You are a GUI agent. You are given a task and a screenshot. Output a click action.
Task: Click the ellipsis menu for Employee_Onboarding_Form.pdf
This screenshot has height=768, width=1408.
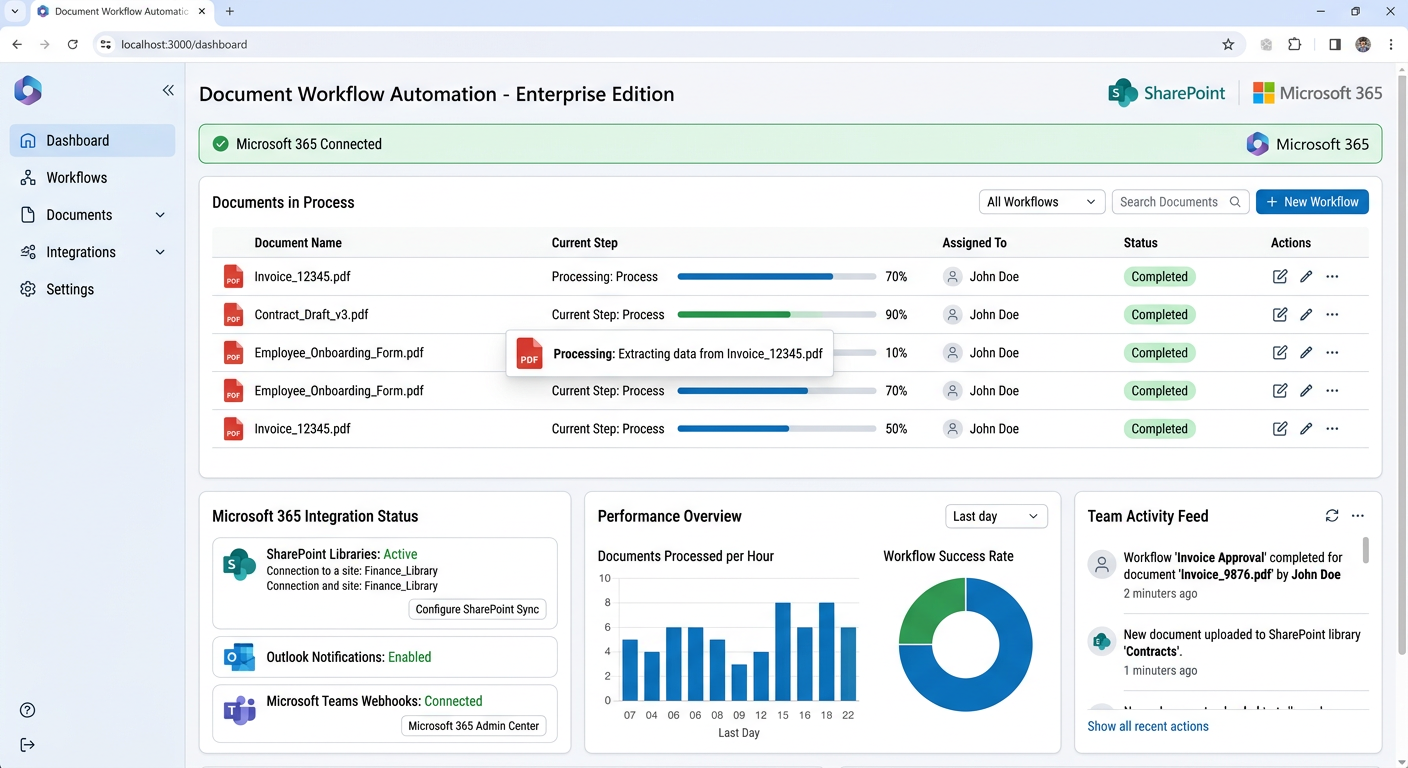coord(1332,352)
